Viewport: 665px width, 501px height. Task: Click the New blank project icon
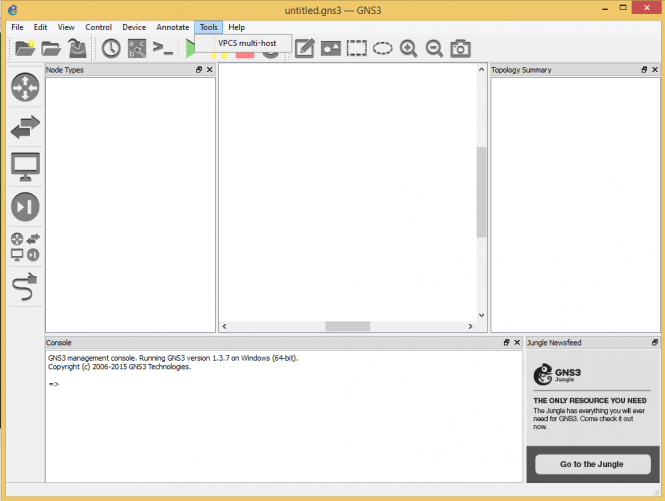pyautogui.click(x=25, y=48)
